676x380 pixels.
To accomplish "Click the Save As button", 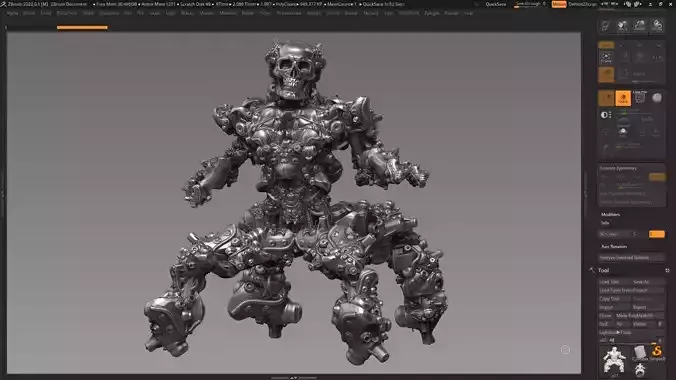I will point(648,282).
